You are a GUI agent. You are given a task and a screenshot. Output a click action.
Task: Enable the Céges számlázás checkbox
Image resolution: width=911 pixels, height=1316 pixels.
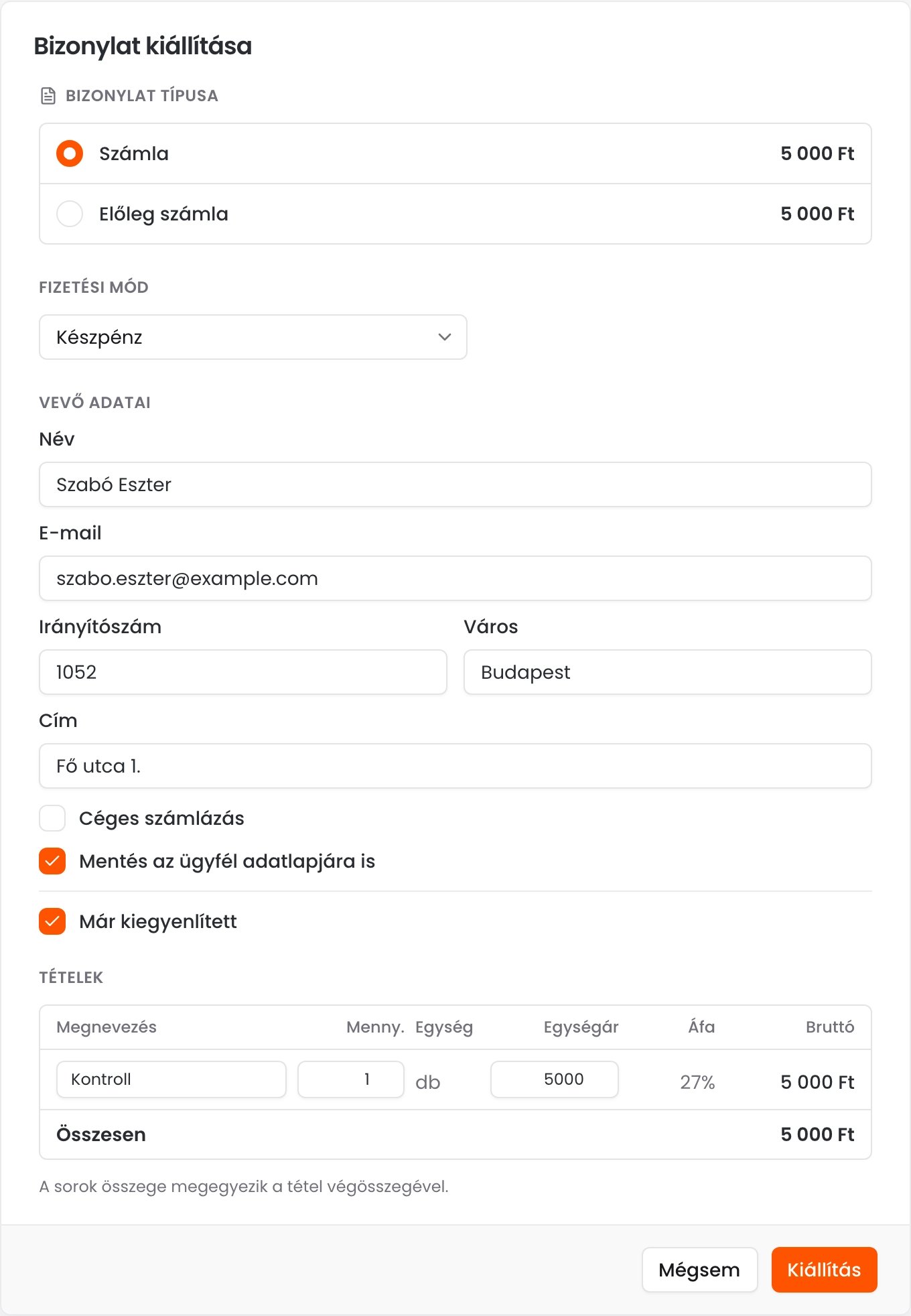pyautogui.click(x=52, y=818)
